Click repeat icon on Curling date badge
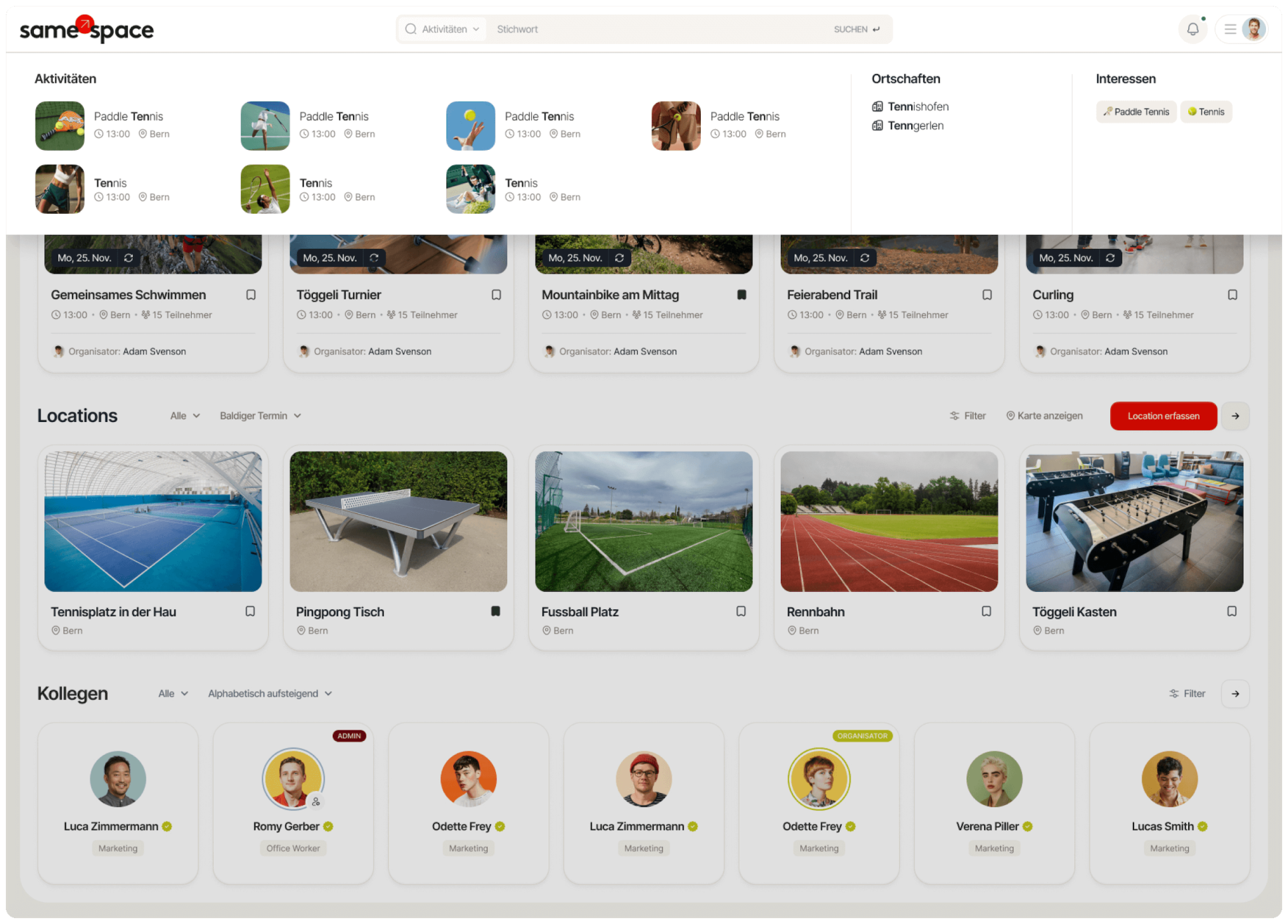The height and width of the screenshot is (924, 1288). pyautogui.click(x=1110, y=258)
